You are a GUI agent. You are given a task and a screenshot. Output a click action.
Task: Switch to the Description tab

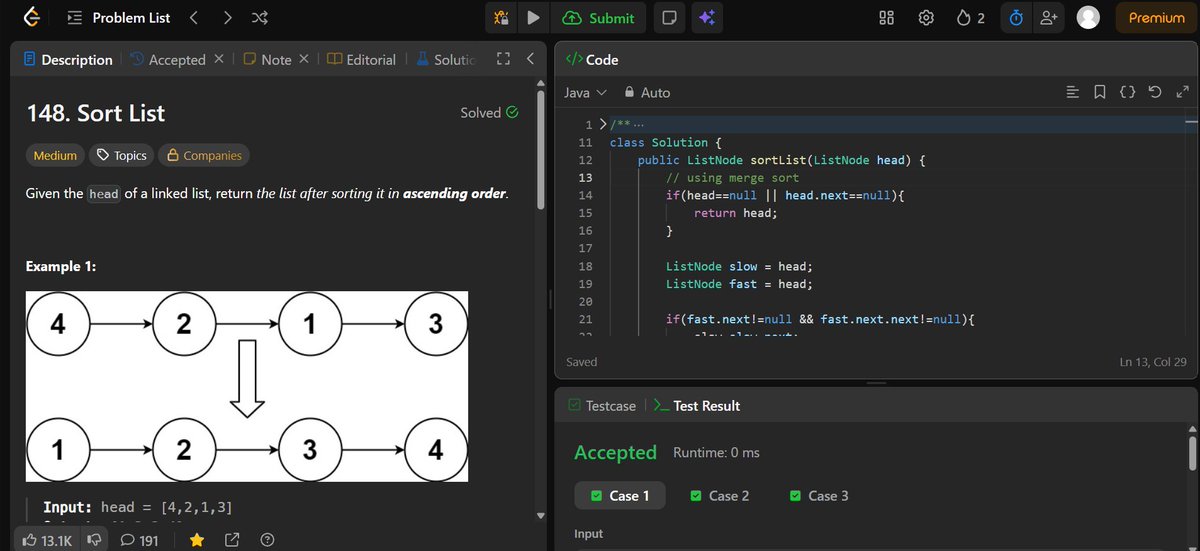click(x=68, y=60)
